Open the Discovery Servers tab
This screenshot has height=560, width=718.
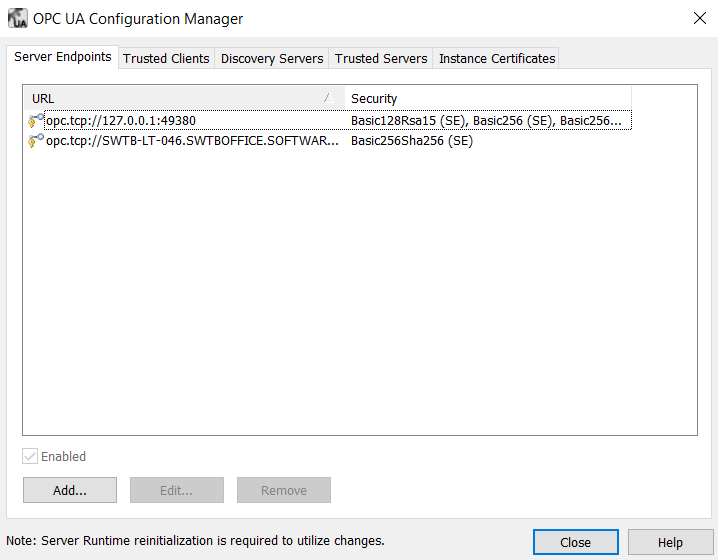272,59
